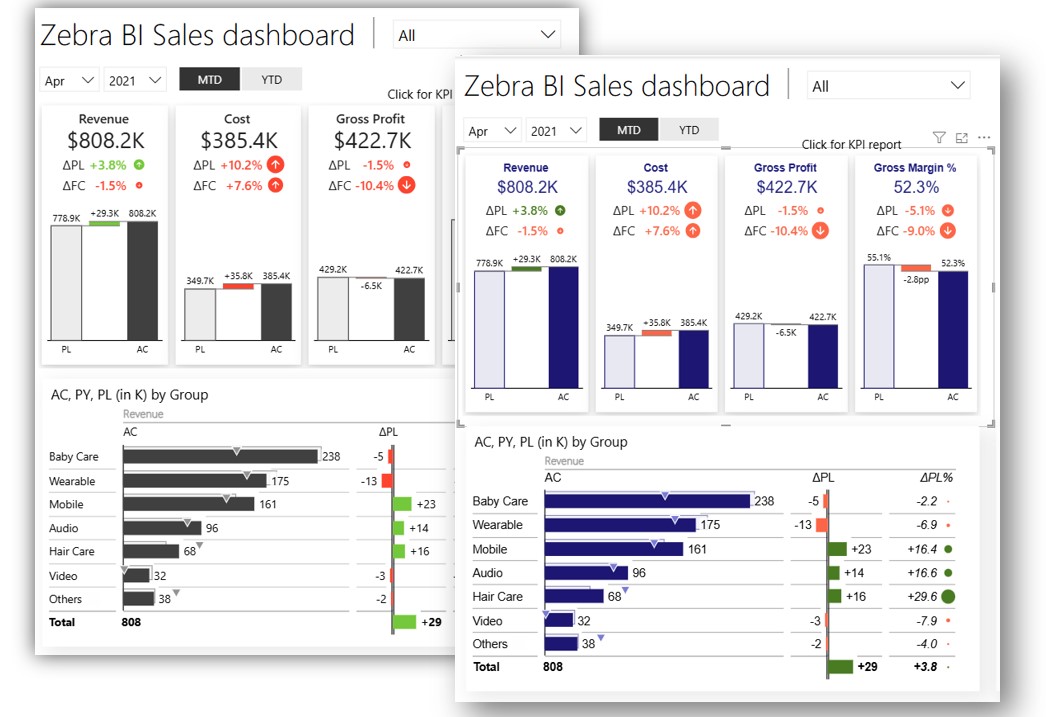Open focus mode icon on front dashboard visual

point(962,138)
